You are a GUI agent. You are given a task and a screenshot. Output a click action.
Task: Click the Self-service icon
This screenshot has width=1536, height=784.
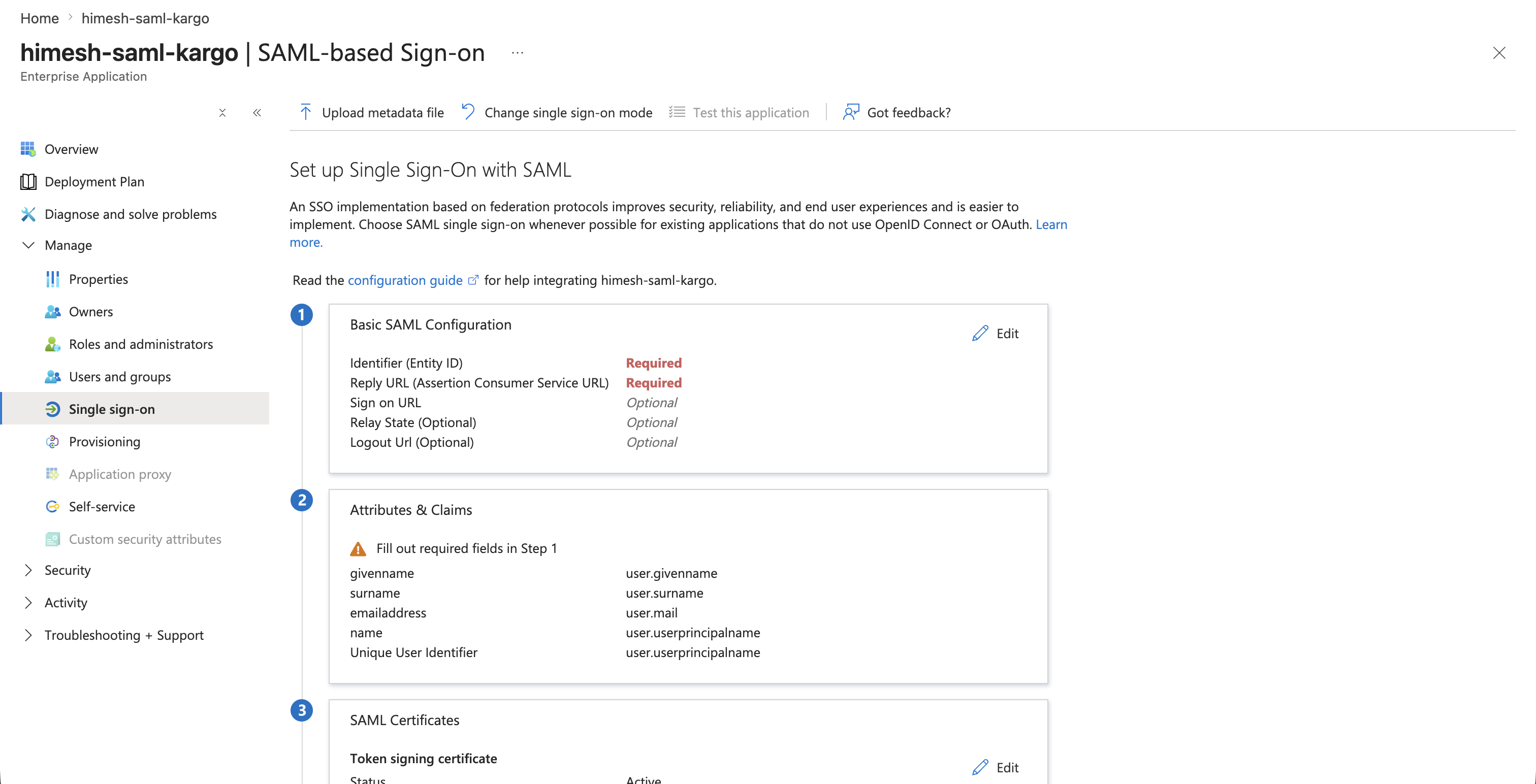[x=52, y=507]
